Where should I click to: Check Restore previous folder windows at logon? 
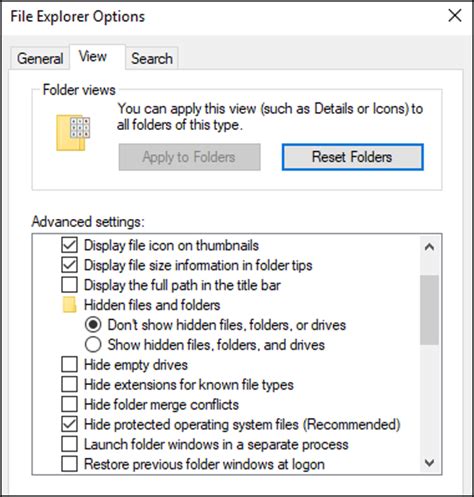(x=69, y=464)
